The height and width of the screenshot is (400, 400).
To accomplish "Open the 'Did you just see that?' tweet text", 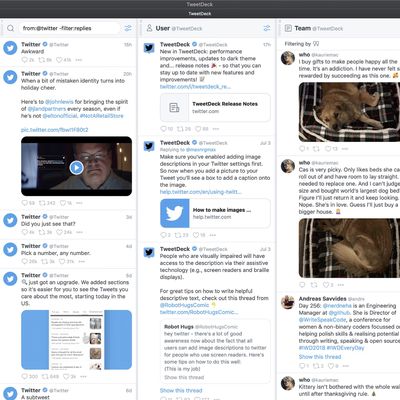I will 48,224.
